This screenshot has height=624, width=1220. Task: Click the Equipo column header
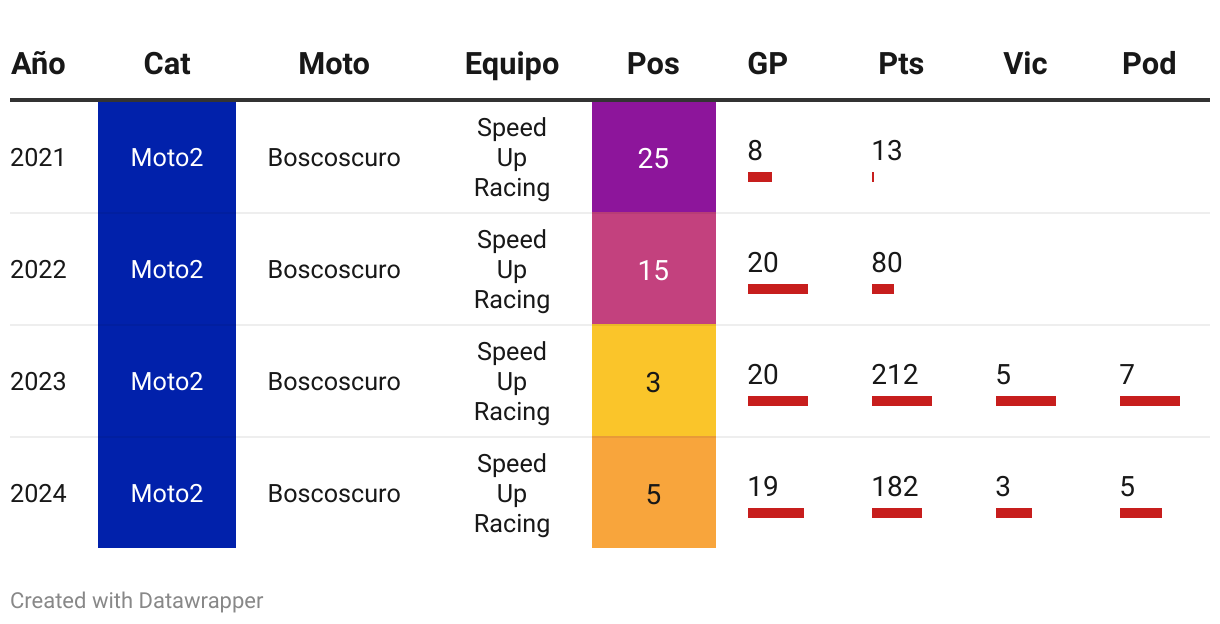coord(512,64)
